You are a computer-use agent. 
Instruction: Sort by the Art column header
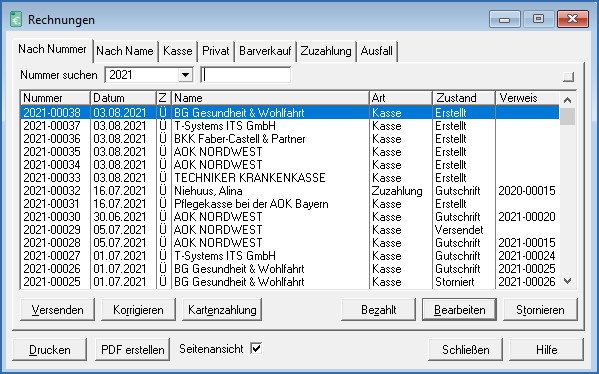click(x=401, y=98)
